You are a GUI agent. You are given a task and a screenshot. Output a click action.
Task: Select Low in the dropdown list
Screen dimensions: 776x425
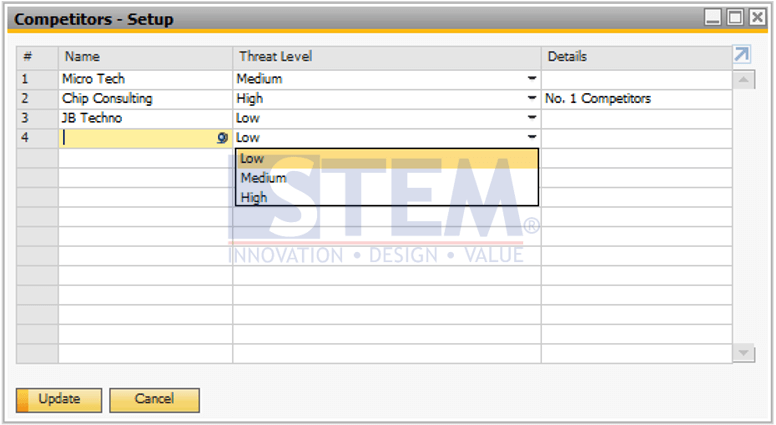(x=387, y=159)
